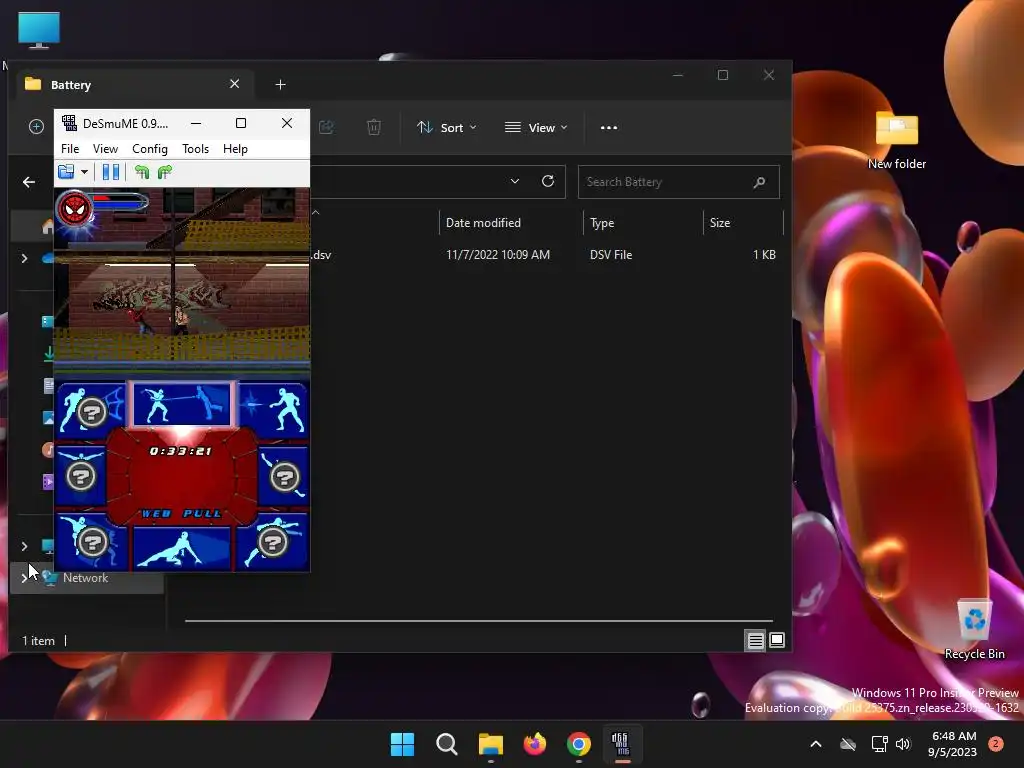Click the rotate-right green arrow in DeSmuME toolbar
Viewport: 1024px width, 768px height.
tap(164, 172)
